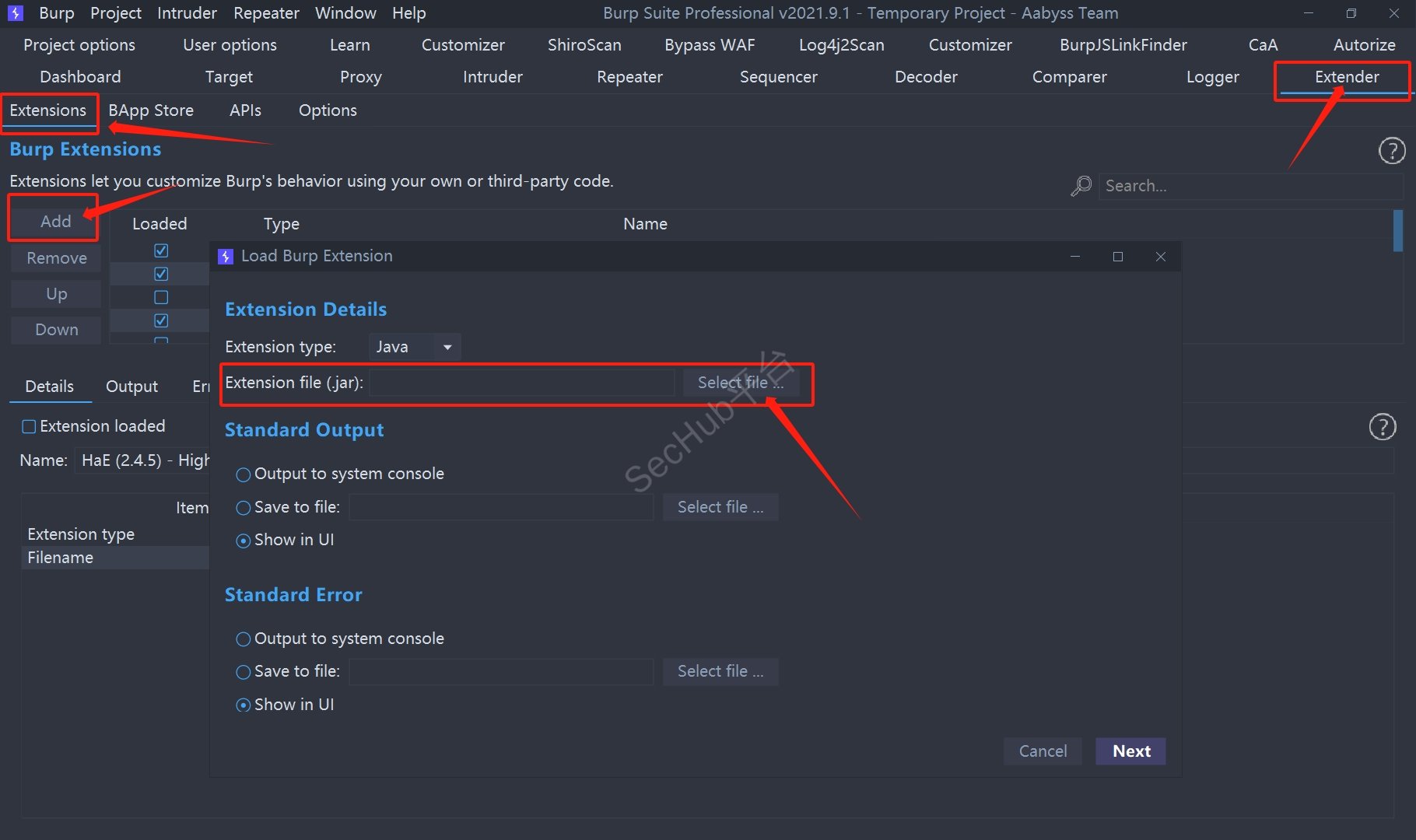Click the help icon in Details panel
This screenshot has width=1416, height=840.
pos(1382,427)
